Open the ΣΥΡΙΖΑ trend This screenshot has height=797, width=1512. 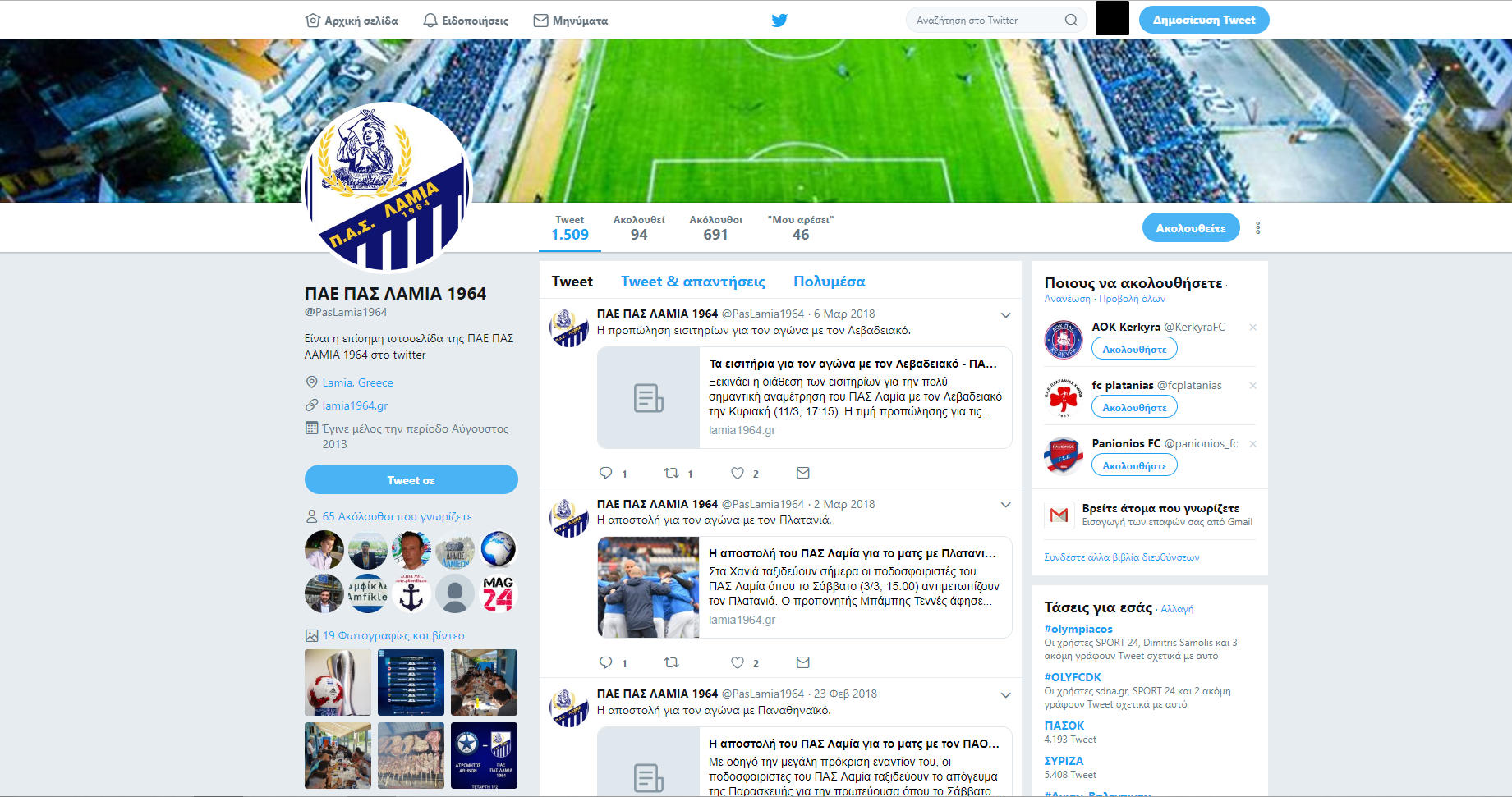point(1064,761)
